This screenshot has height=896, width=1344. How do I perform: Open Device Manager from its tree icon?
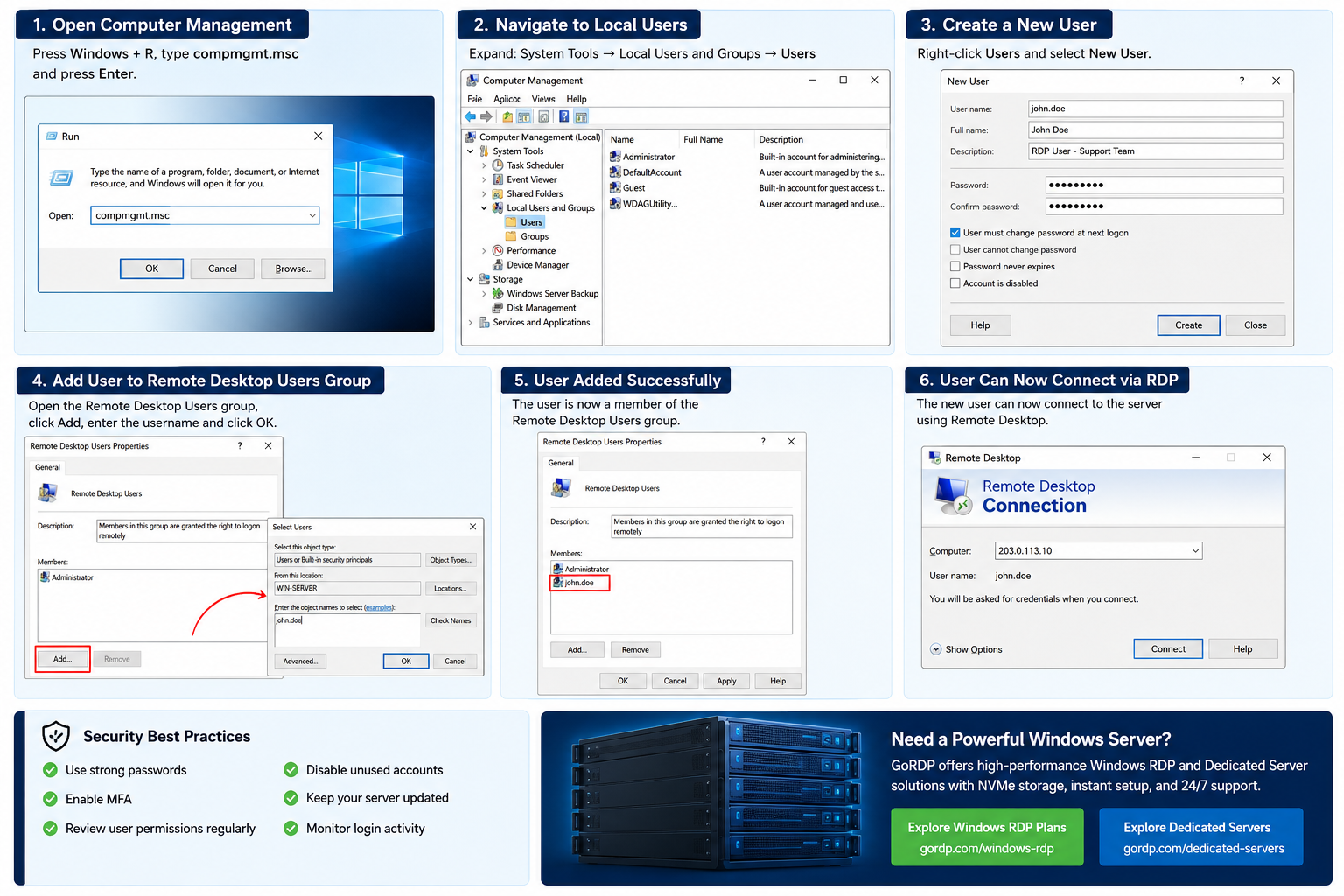[x=498, y=265]
